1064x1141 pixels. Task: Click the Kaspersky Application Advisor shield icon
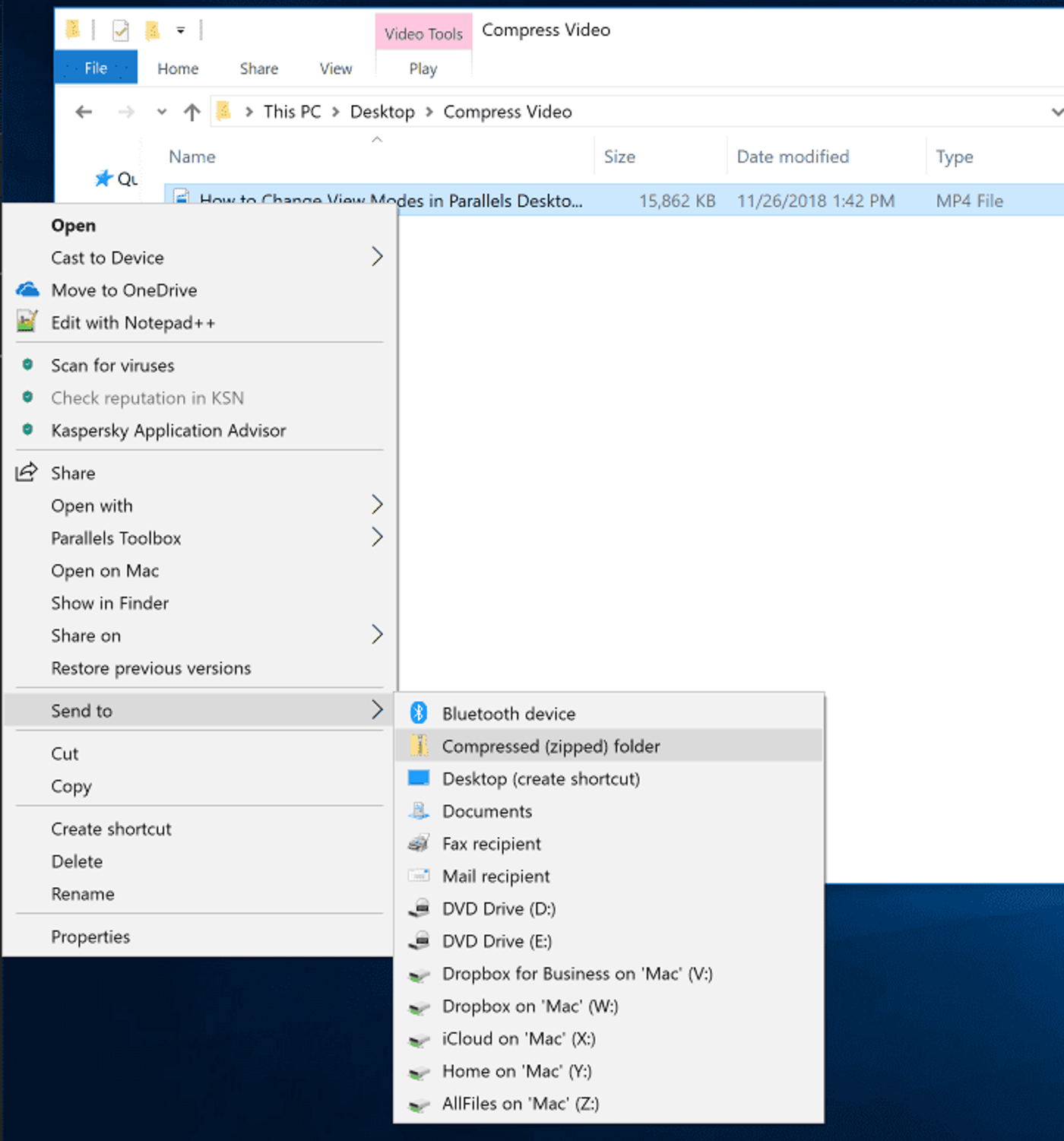pos(27,430)
